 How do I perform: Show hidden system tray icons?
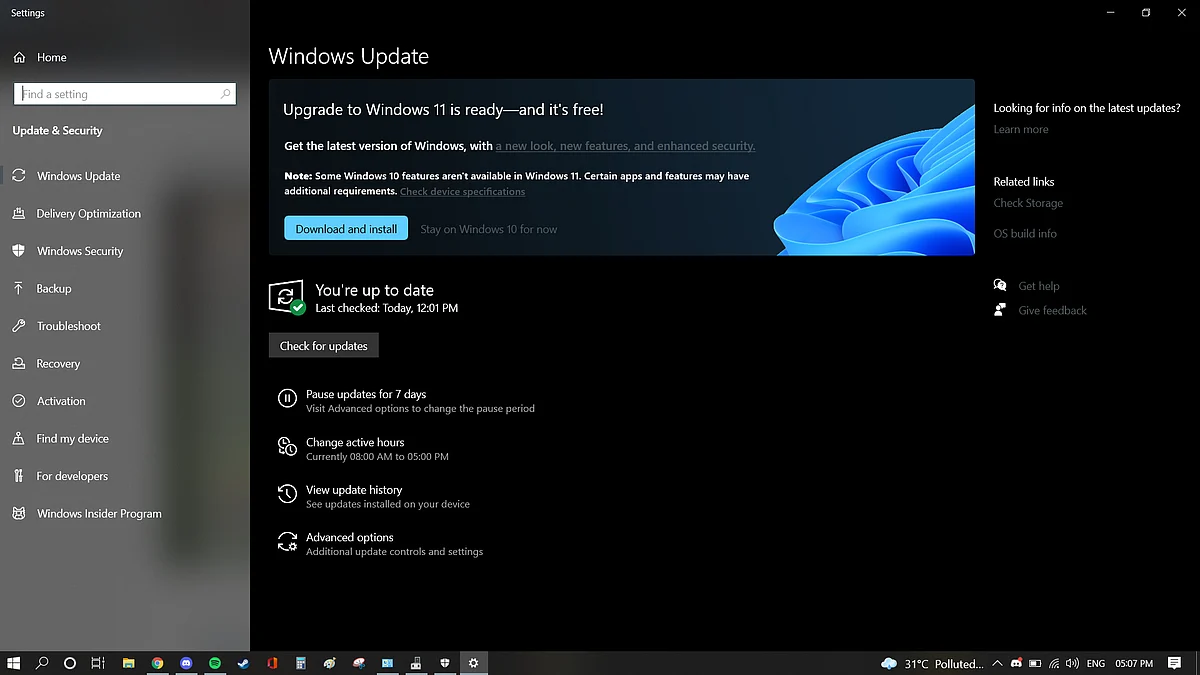pyautogui.click(x=997, y=664)
